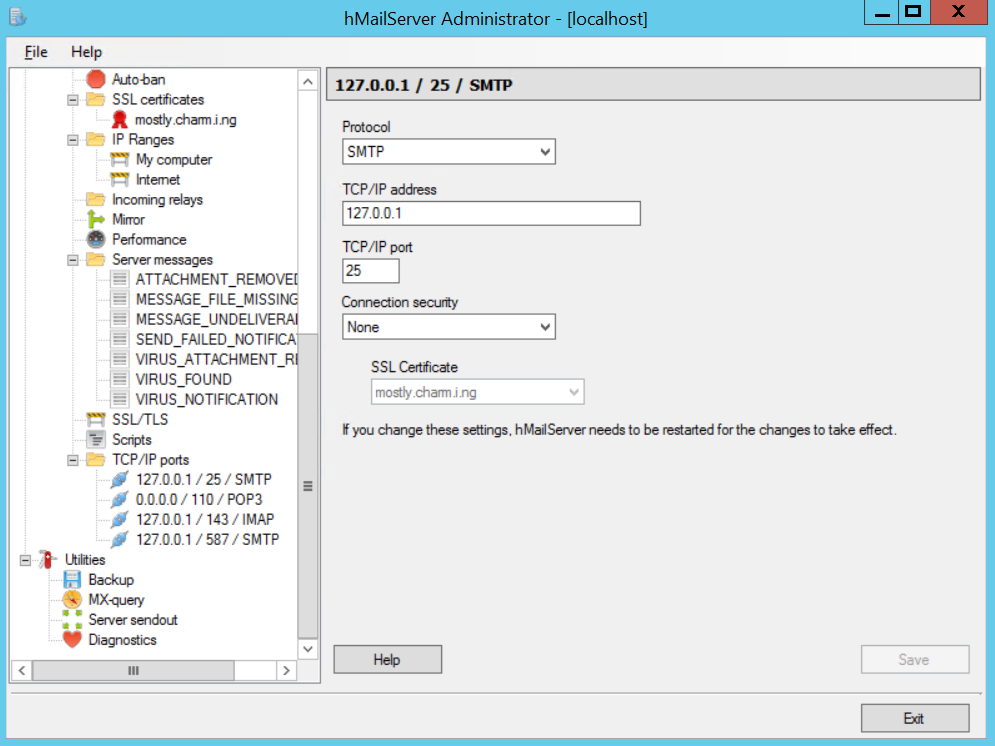This screenshot has height=746, width=995.
Task: Click tree vertical scrollbar up arrow
Action: click(x=308, y=81)
